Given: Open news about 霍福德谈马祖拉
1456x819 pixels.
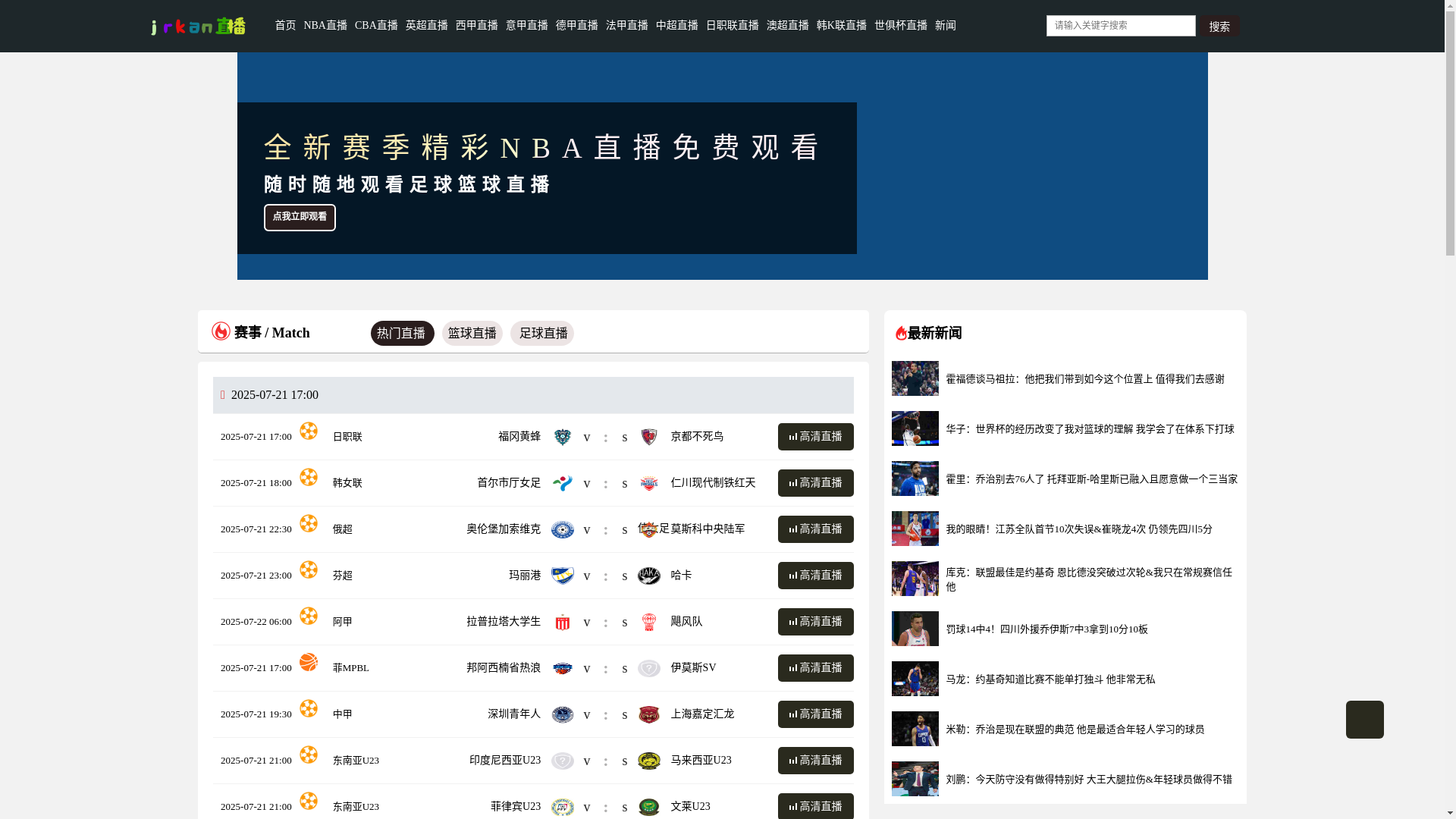Looking at the screenshot, I should point(1085,379).
